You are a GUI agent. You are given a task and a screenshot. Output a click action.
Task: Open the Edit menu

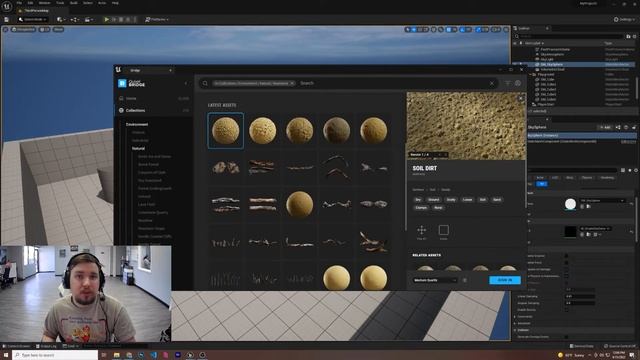(30, 3)
